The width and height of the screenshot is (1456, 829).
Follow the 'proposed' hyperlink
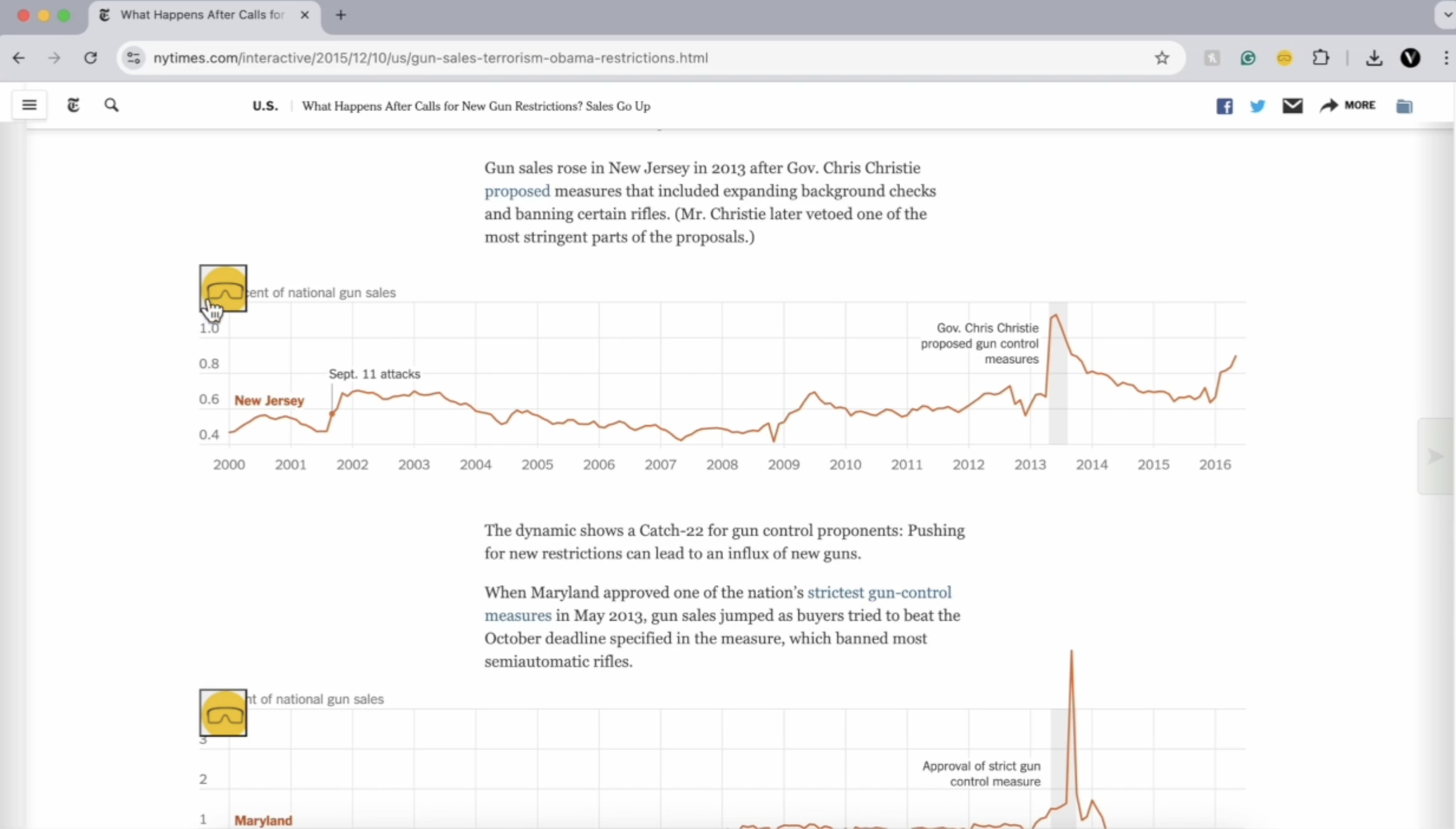coord(517,191)
